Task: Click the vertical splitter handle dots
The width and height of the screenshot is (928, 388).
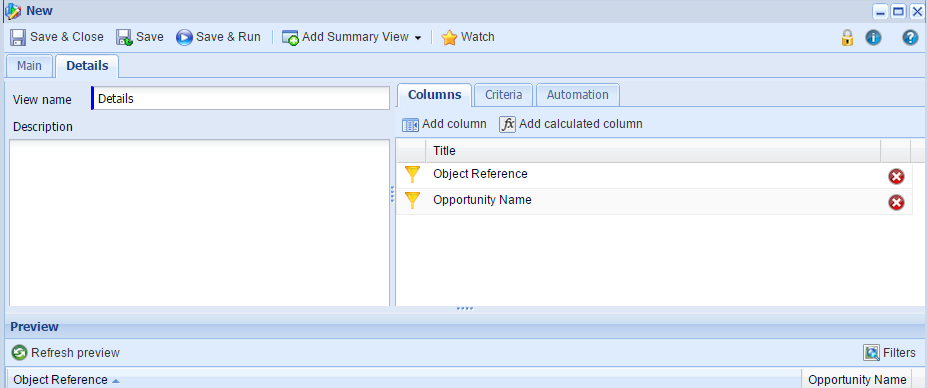Action: click(392, 195)
